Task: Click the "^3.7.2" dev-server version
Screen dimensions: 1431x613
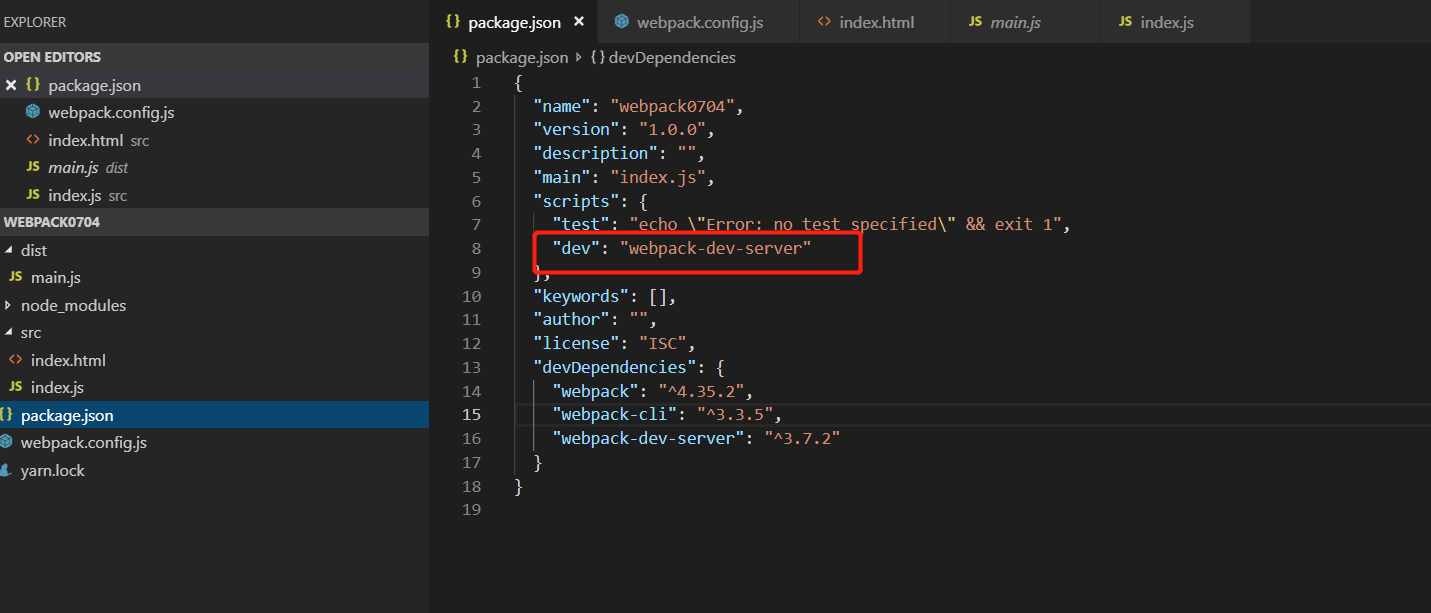Action: (803, 438)
